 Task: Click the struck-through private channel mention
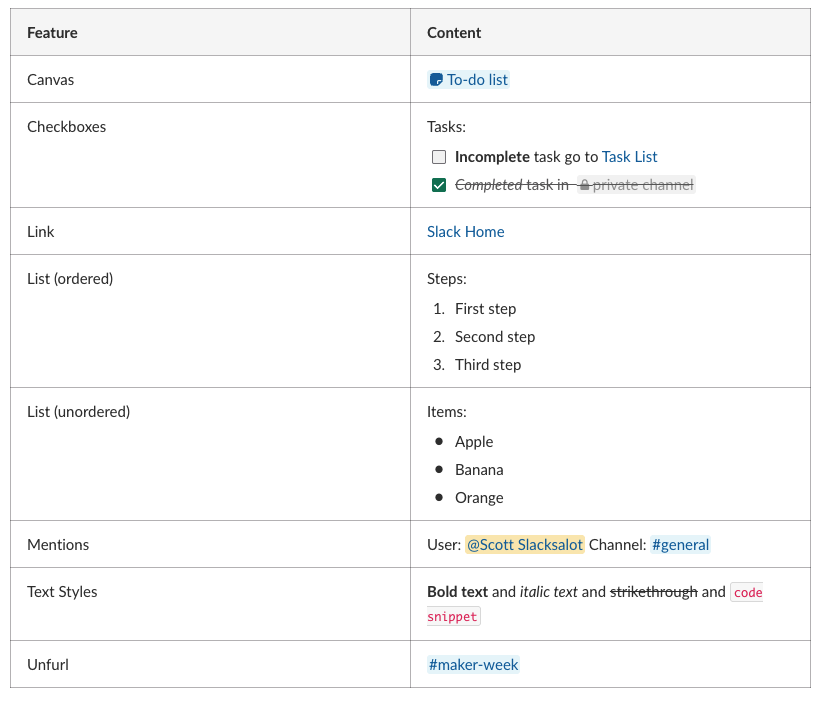[641, 185]
